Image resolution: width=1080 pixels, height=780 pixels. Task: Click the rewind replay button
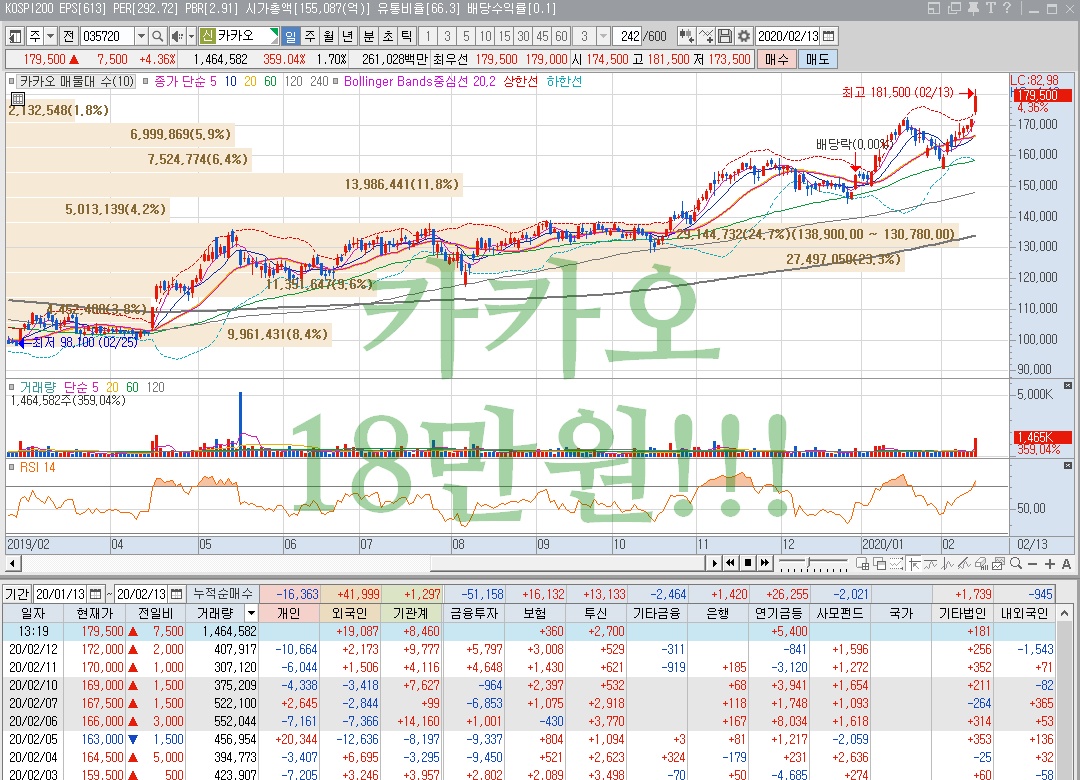coord(731,563)
